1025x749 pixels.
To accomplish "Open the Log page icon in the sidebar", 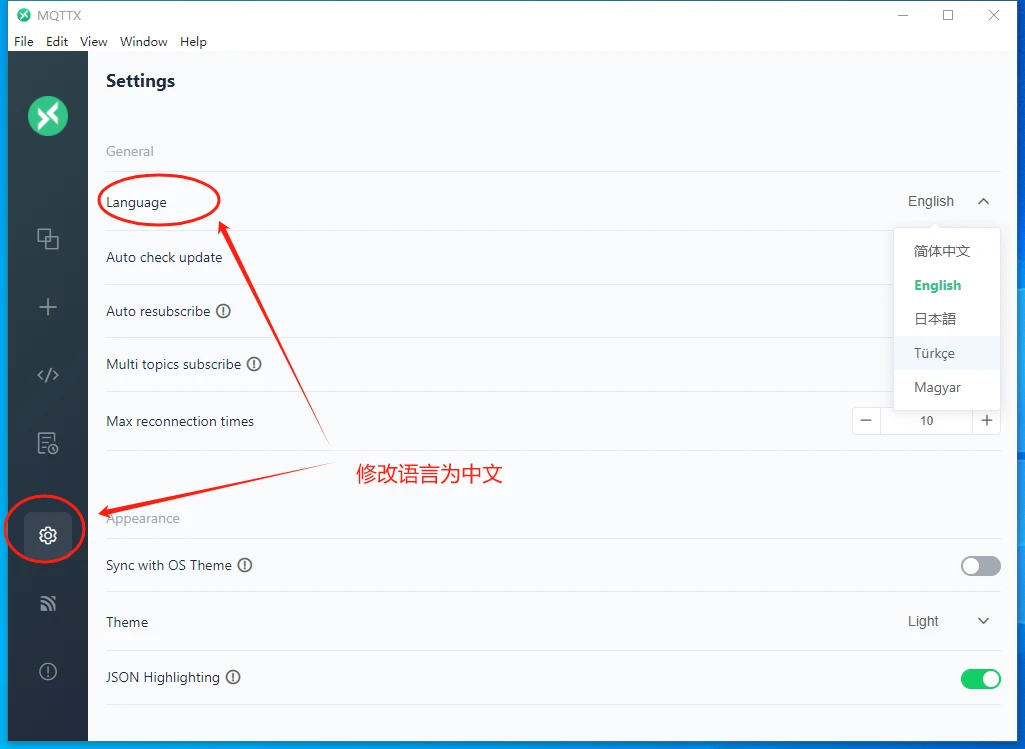I will tap(48, 443).
